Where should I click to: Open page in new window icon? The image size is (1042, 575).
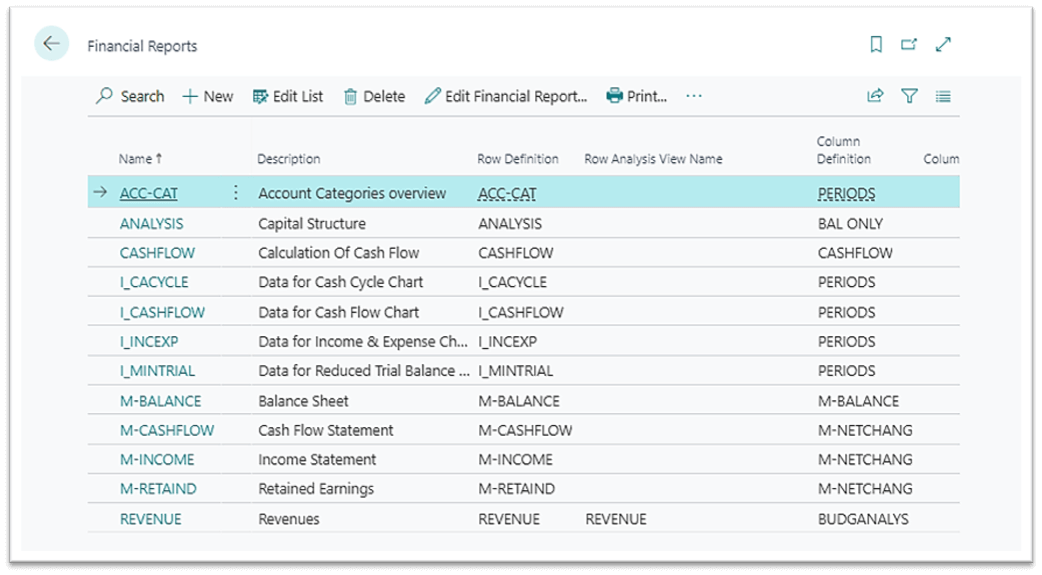[x=909, y=44]
